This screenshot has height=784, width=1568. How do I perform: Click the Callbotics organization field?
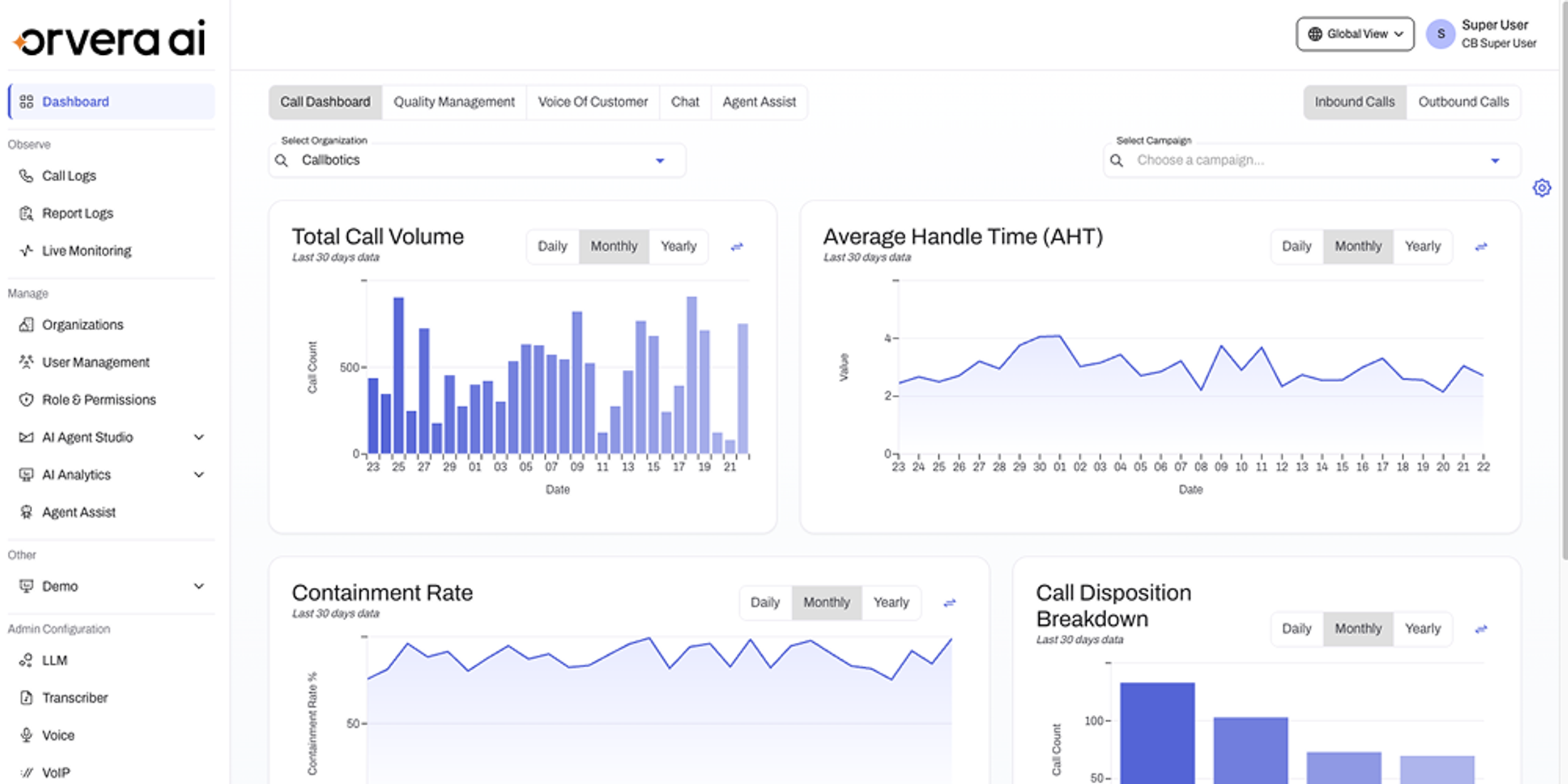click(x=477, y=160)
